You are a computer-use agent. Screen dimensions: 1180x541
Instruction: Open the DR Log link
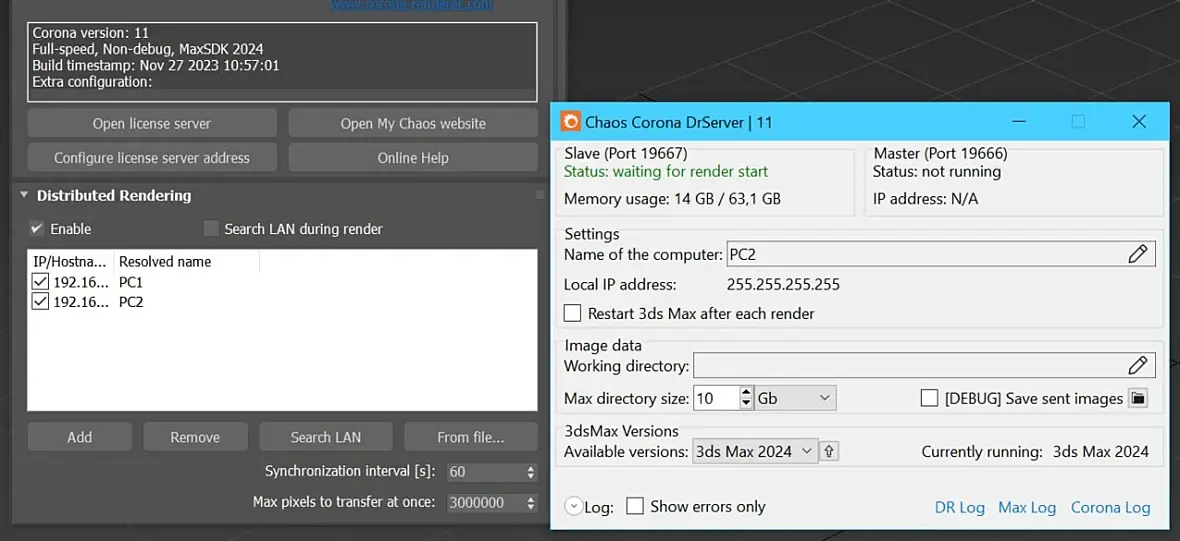click(x=960, y=508)
